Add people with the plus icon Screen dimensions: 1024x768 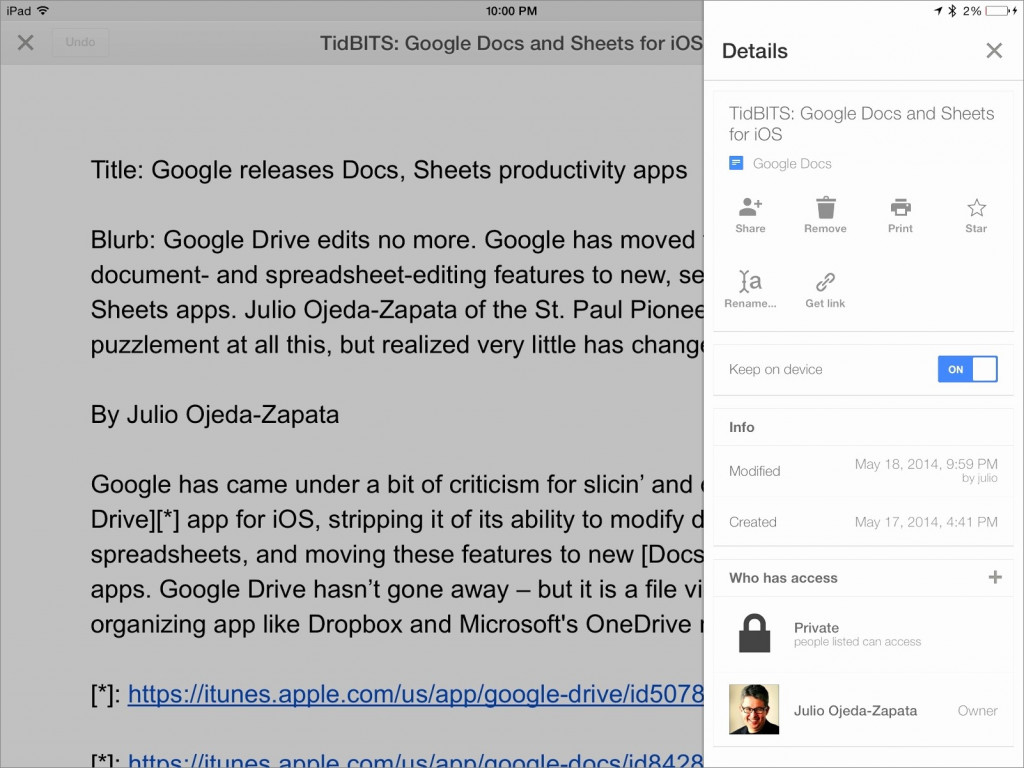point(994,577)
